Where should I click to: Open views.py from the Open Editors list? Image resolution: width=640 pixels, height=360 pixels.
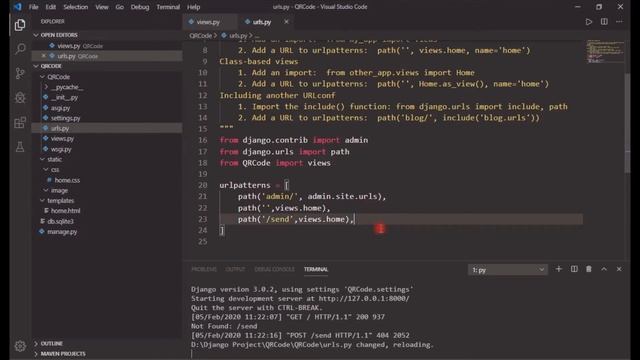tap(107, 46)
